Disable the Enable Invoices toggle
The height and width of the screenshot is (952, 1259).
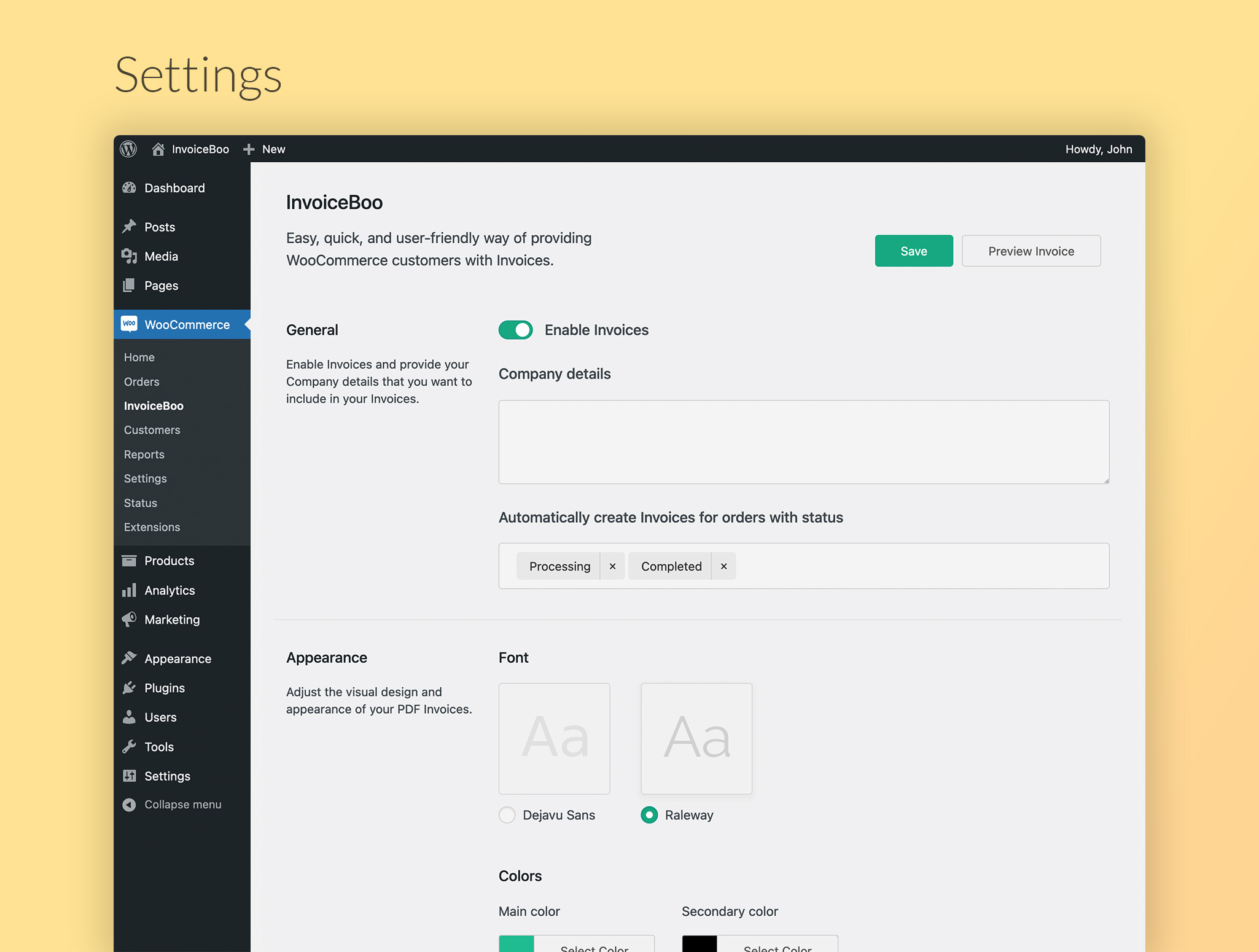click(x=515, y=330)
